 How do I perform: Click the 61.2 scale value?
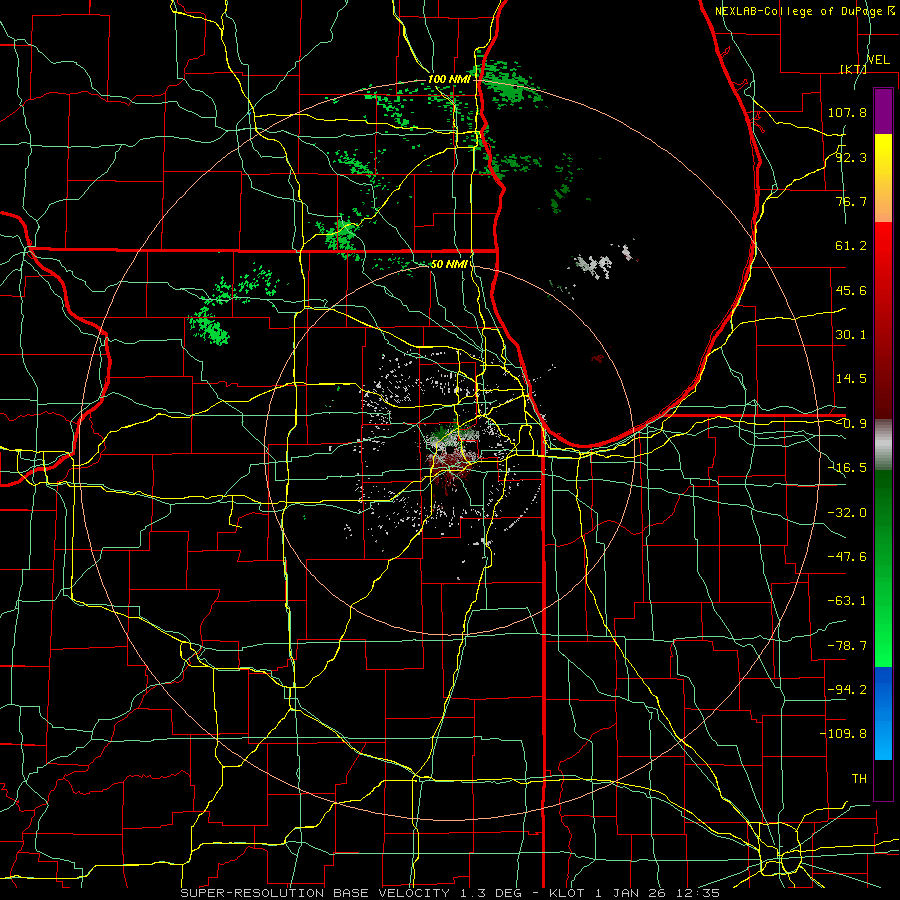(851, 246)
